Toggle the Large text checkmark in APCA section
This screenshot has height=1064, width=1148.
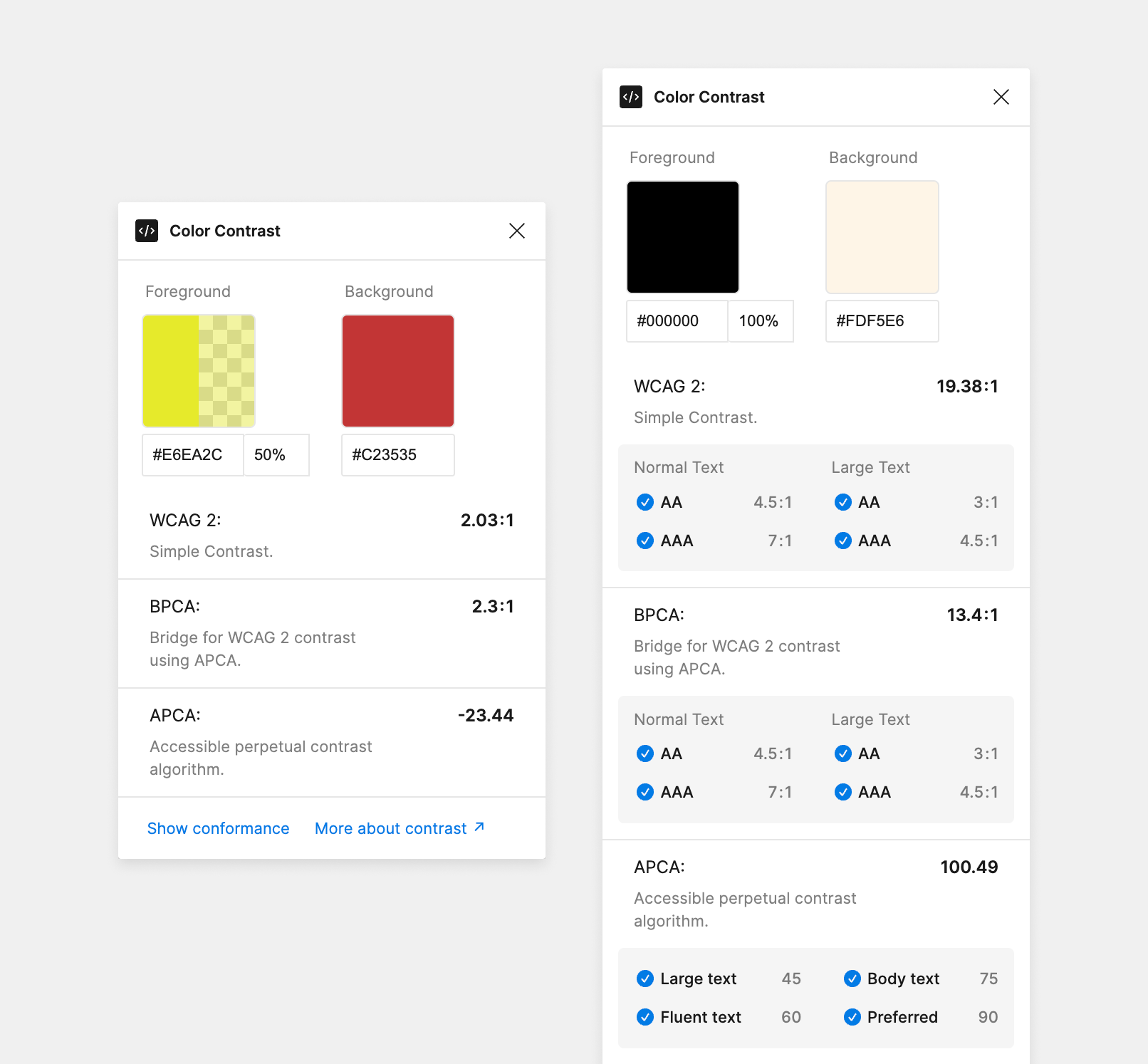645,979
